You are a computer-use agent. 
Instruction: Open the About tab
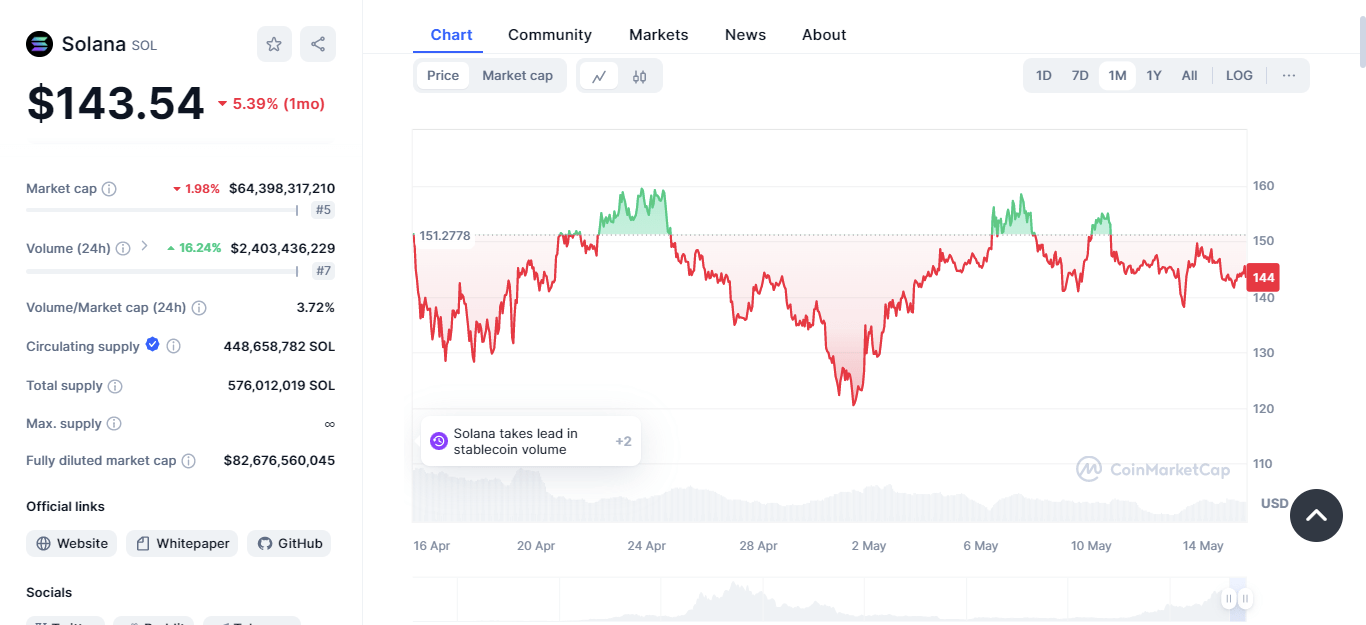point(824,35)
